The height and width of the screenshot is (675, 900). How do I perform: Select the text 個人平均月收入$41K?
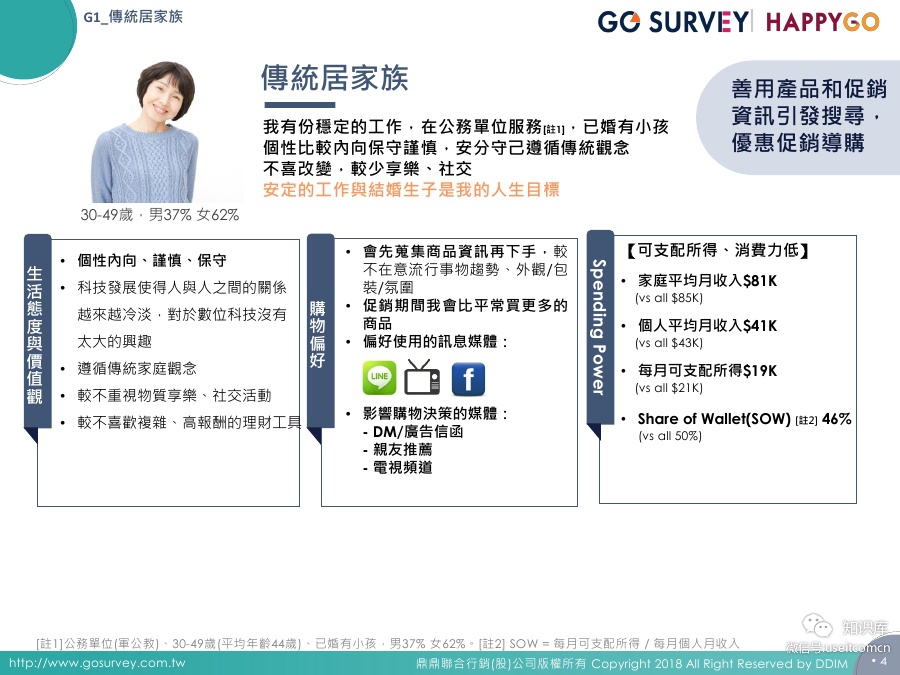(707, 325)
